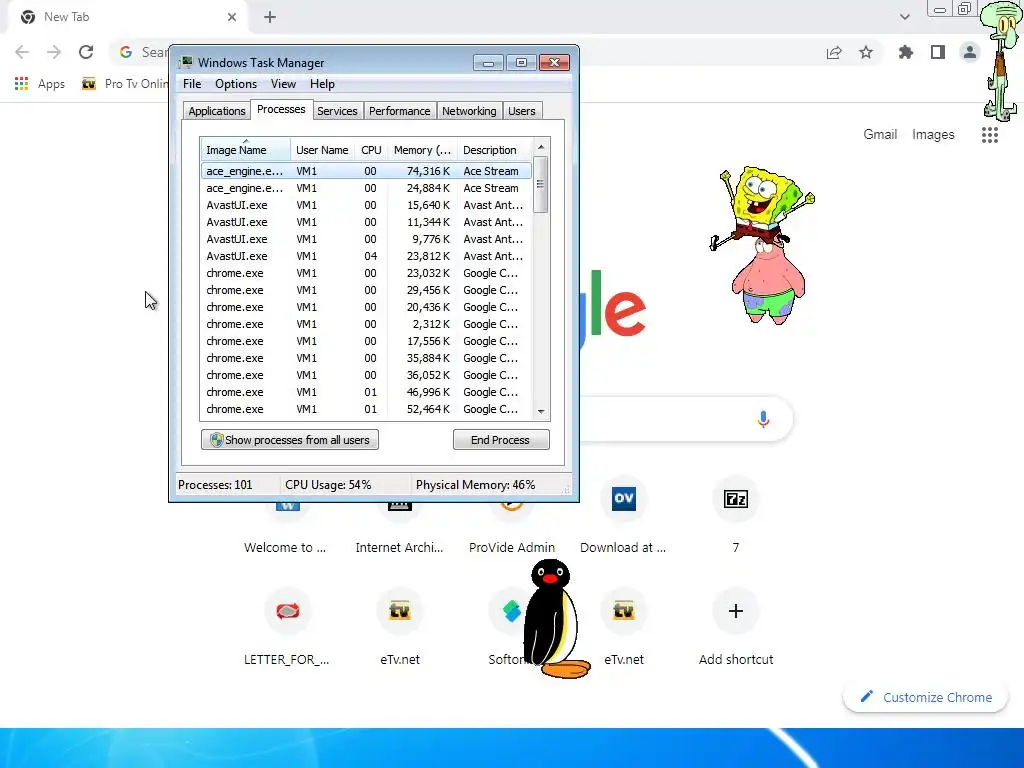The image size is (1024, 768).
Task: Select the AvastUI.exe row with CPU 04
Action: (x=366, y=256)
